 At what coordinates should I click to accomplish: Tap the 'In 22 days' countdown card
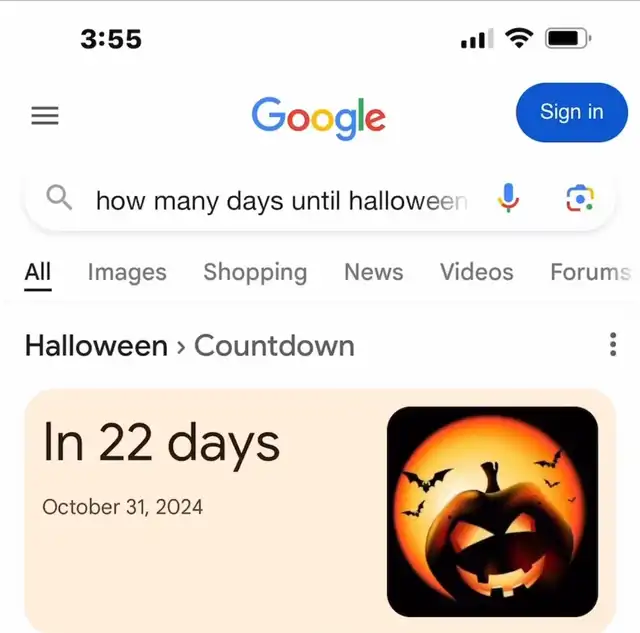pyautogui.click(x=320, y=511)
